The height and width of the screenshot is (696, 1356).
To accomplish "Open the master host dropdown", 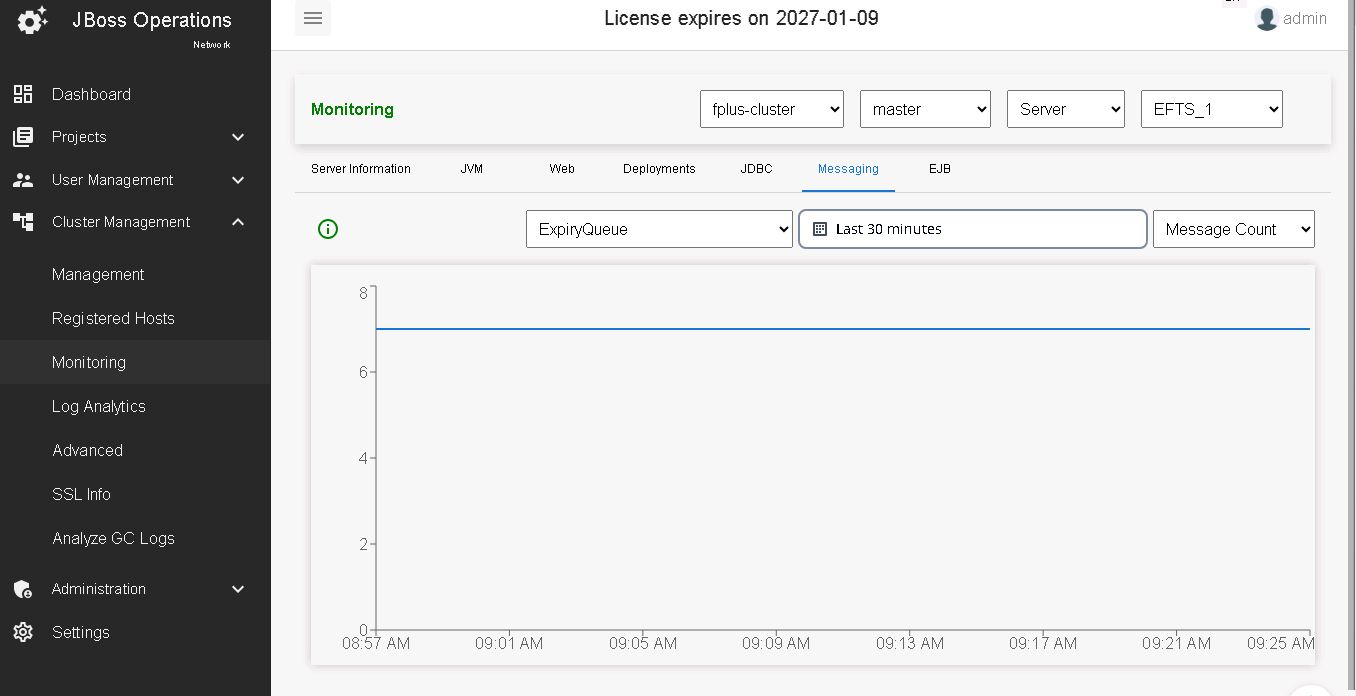I will 925,109.
